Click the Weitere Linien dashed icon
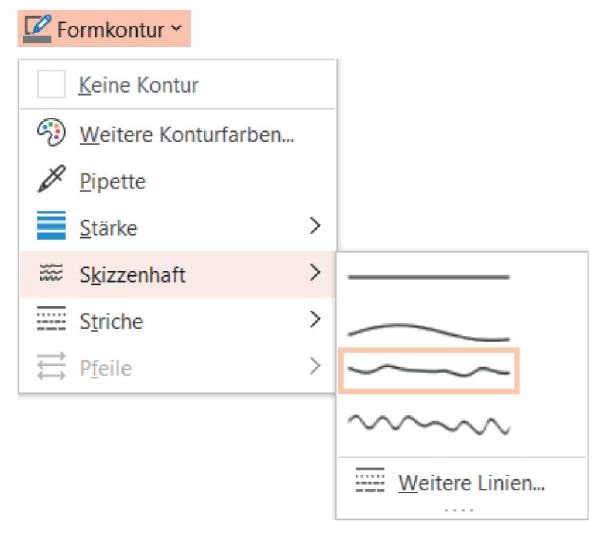The image size is (613, 541). tap(370, 482)
